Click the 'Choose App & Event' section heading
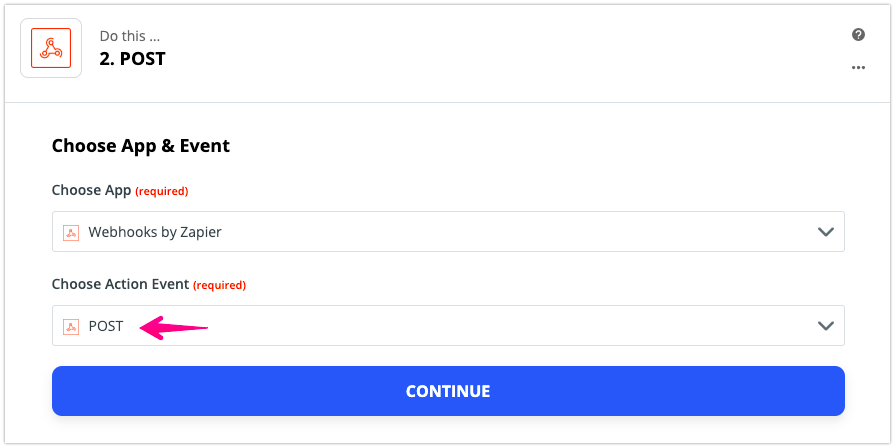This screenshot has height=448, width=895. coord(140,146)
